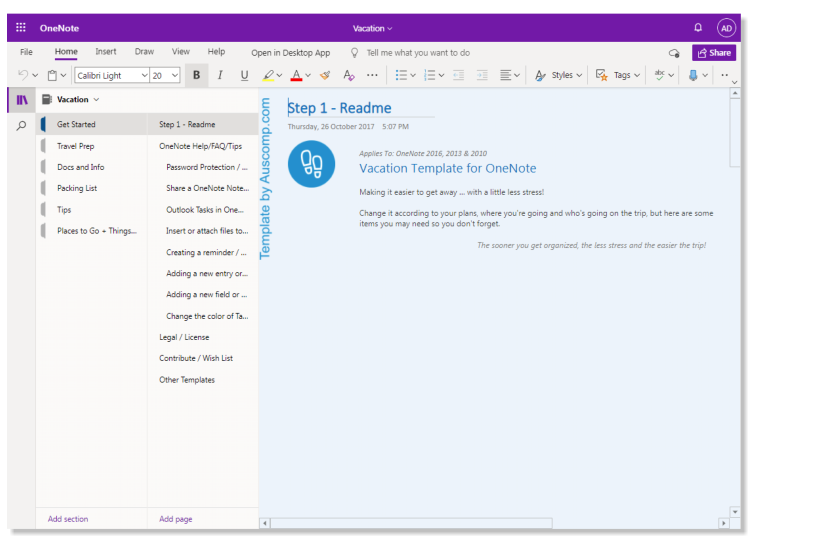Click the vertical scrollbar down arrow
820x560 pixels.
(735, 512)
